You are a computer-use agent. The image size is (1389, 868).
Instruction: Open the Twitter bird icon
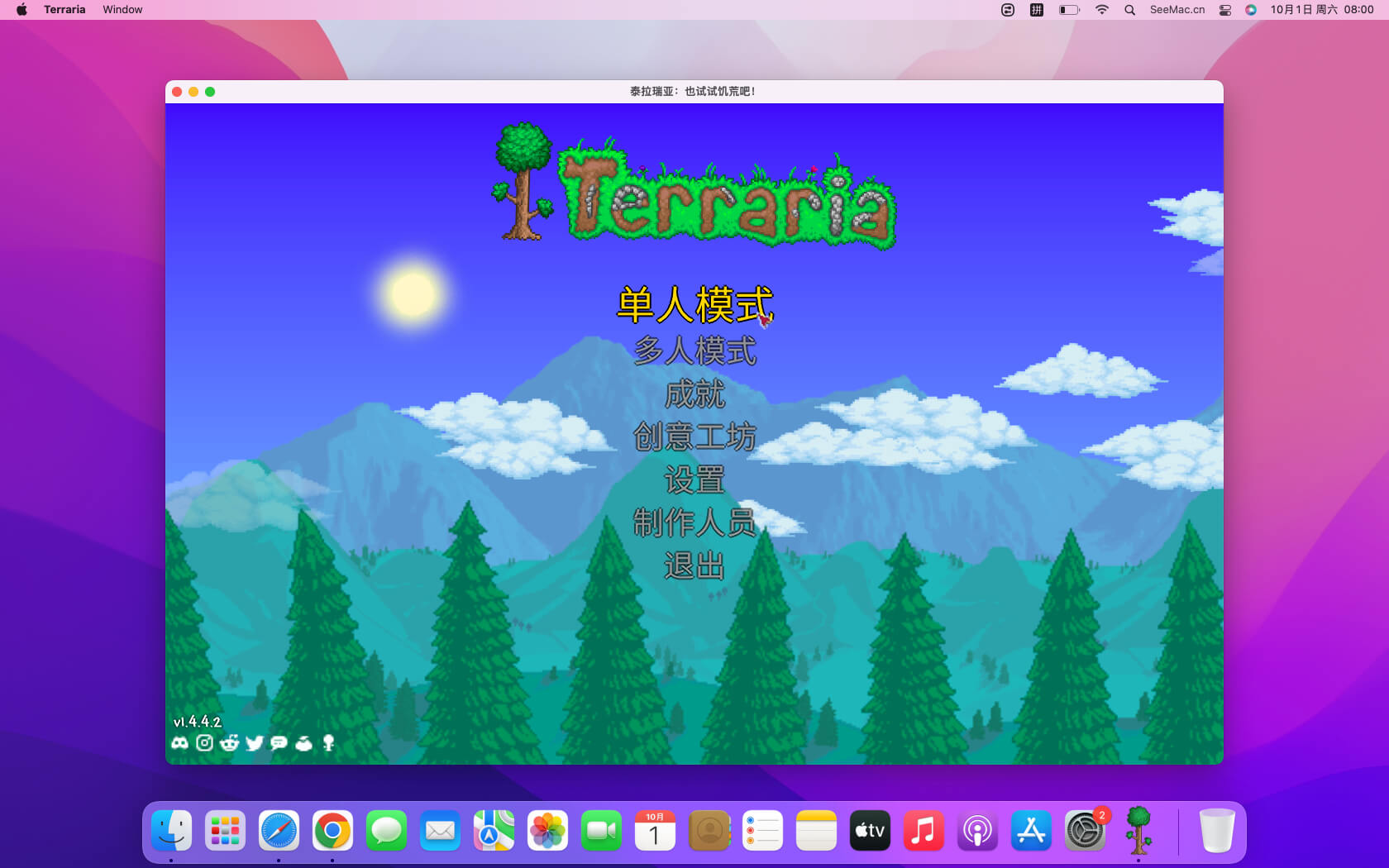coord(254,743)
